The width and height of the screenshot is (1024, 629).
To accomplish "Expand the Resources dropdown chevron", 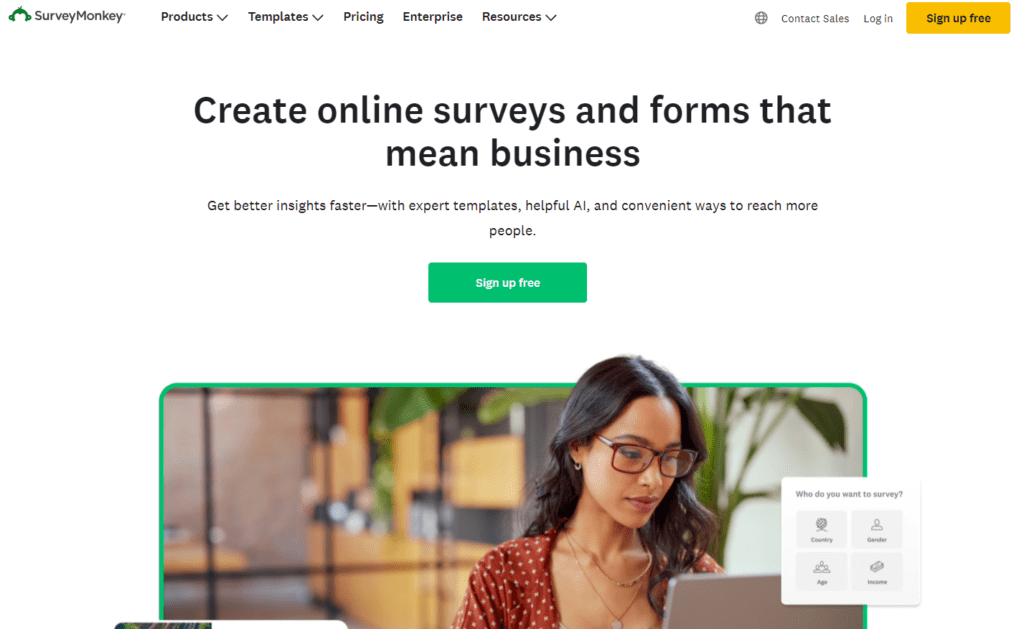I will coord(551,18).
